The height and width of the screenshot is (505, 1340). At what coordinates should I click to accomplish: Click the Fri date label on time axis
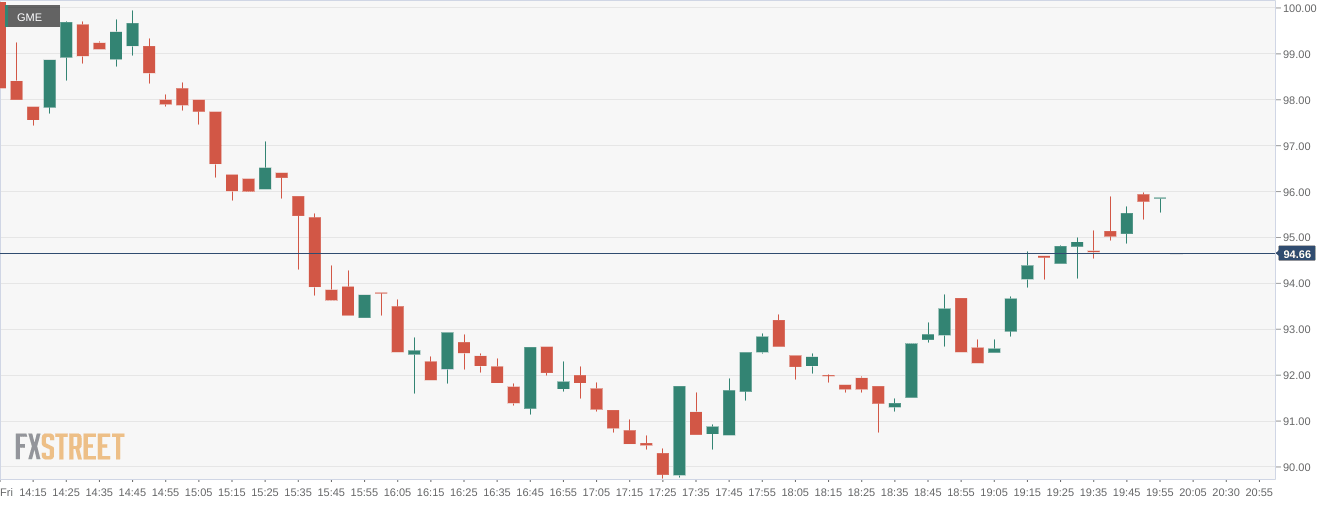7,492
